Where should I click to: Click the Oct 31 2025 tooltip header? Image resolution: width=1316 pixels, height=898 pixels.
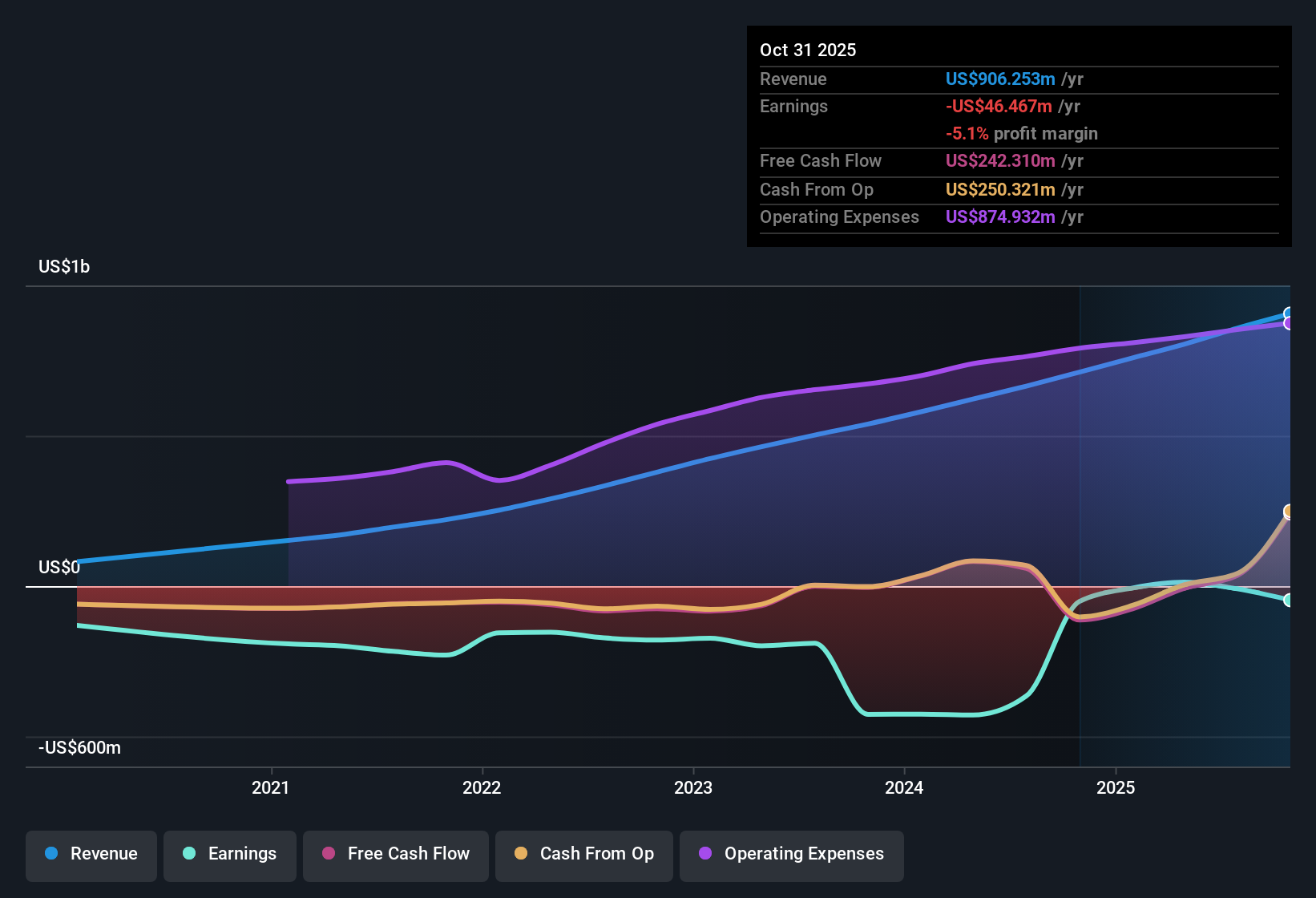pyautogui.click(x=808, y=50)
